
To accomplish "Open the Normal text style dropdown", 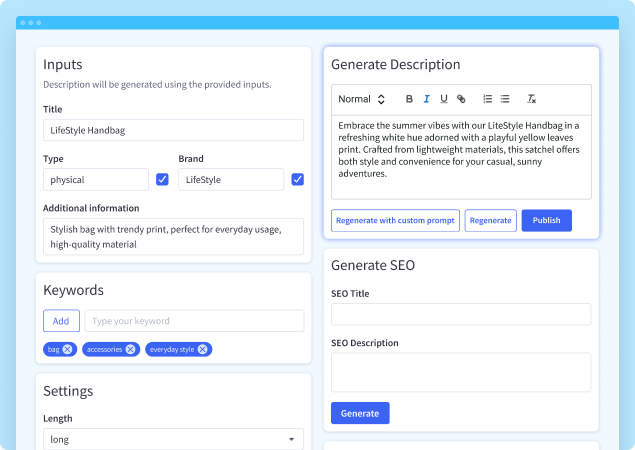I will [361, 99].
